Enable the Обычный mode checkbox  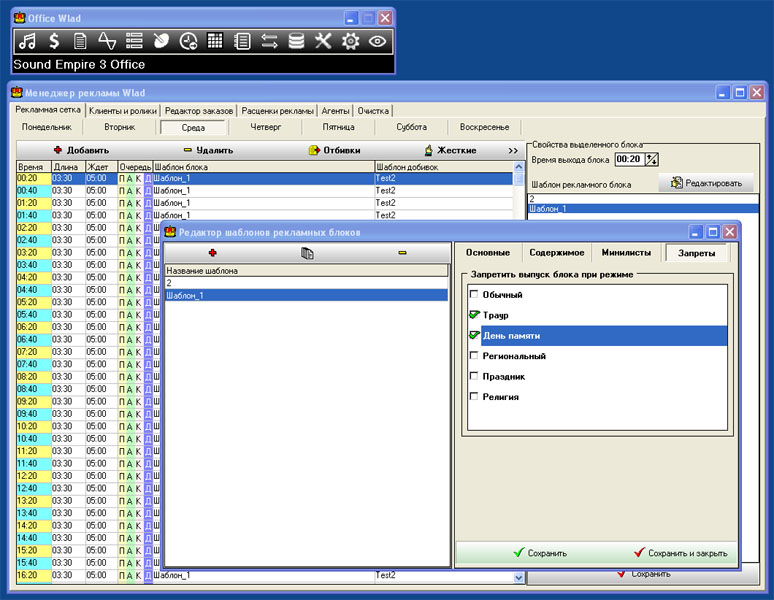[474, 294]
